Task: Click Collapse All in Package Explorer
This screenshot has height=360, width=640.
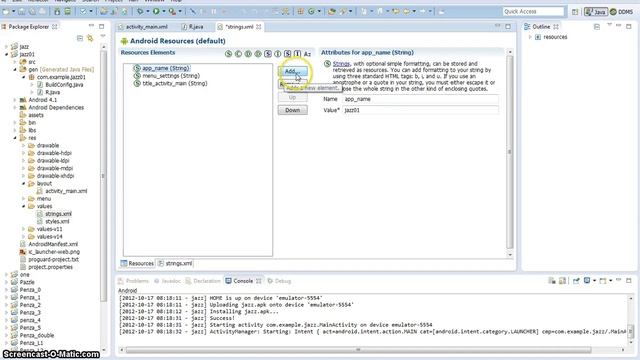Action: (x=80, y=38)
